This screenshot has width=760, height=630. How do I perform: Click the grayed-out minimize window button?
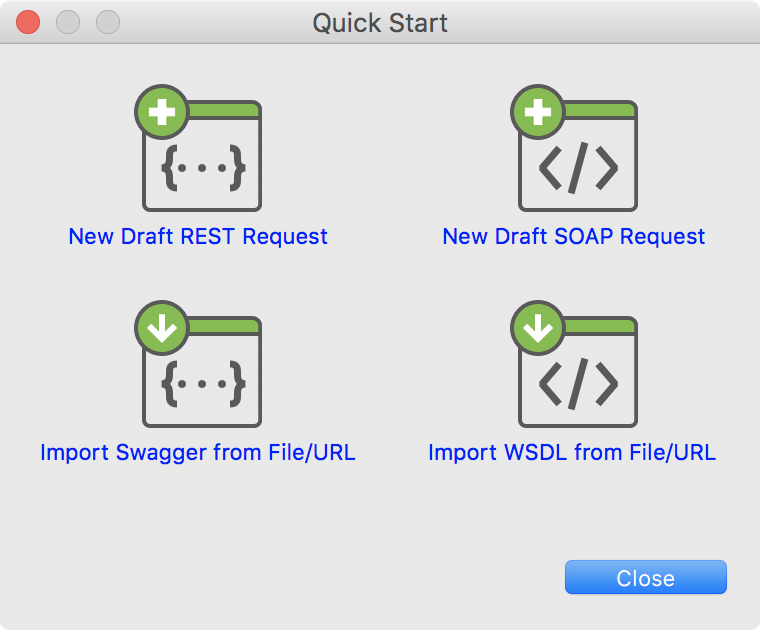(68, 21)
